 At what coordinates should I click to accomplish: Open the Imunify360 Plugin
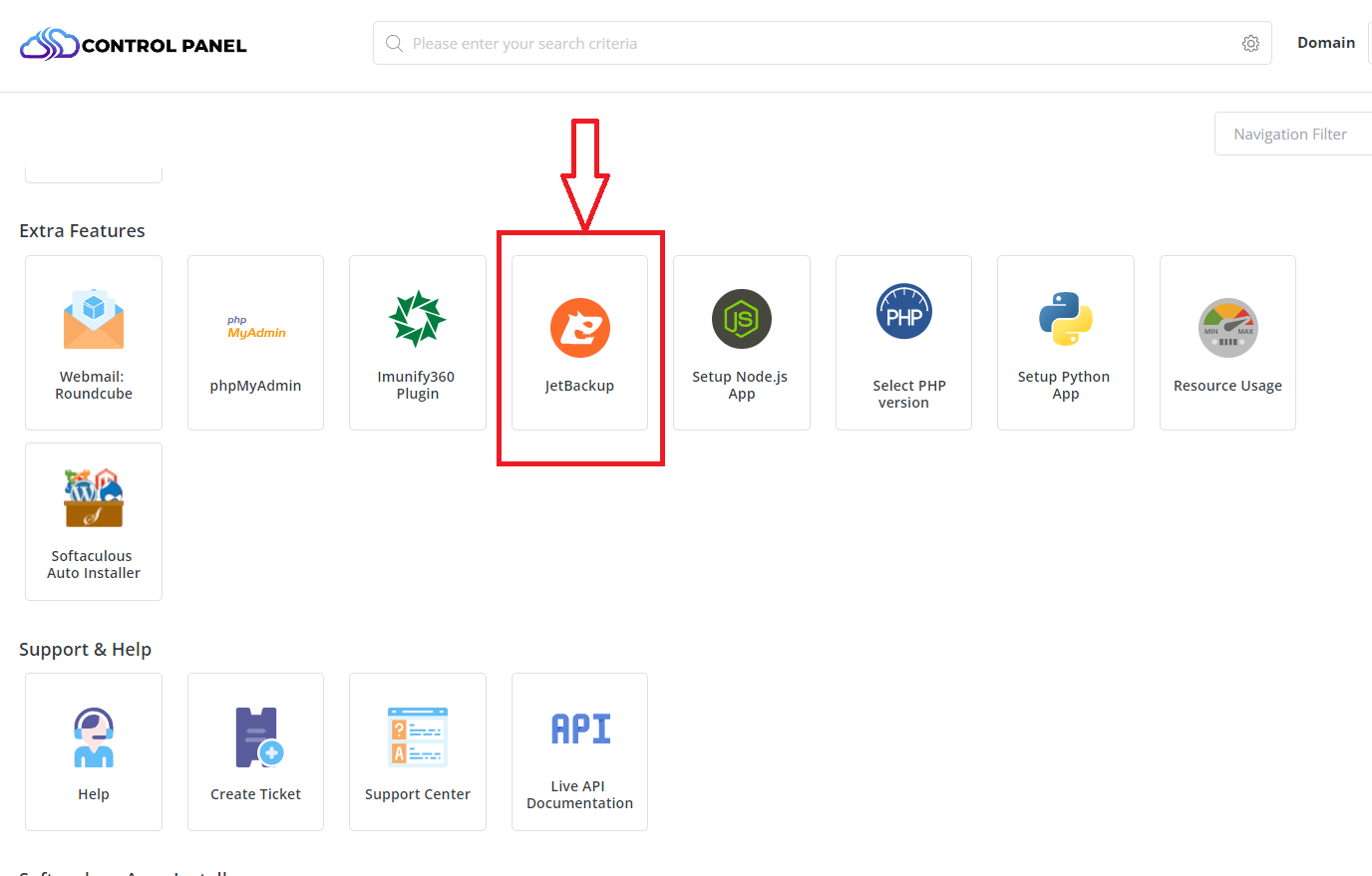click(417, 319)
